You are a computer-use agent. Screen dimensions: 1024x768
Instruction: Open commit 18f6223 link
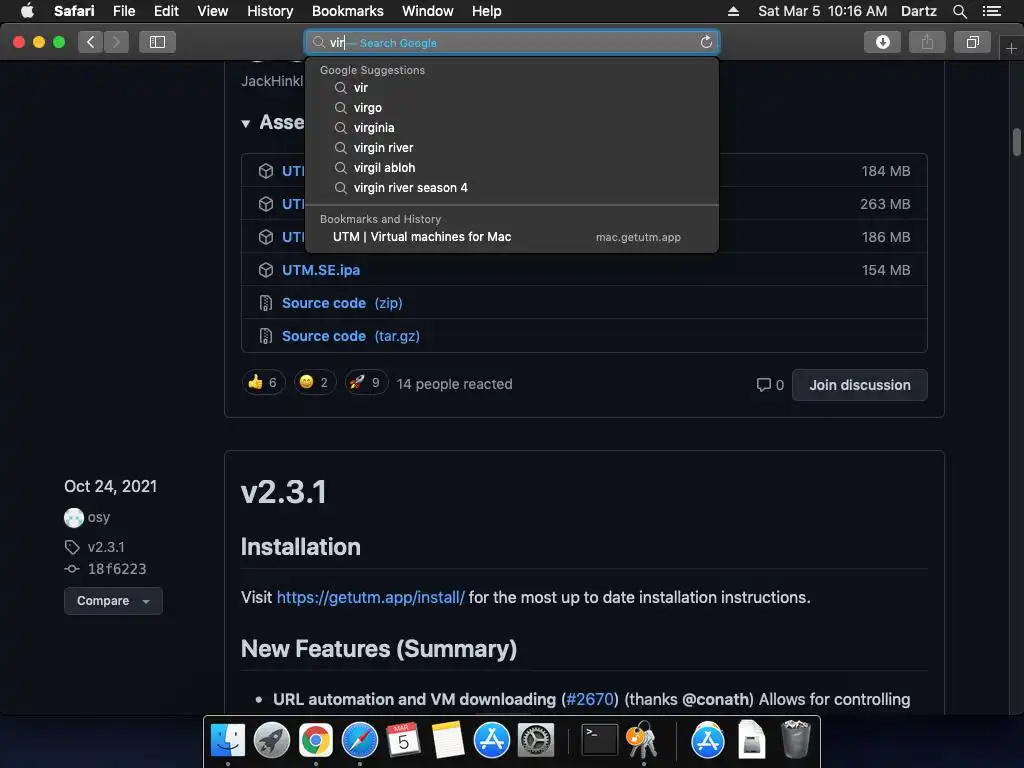click(x=117, y=569)
